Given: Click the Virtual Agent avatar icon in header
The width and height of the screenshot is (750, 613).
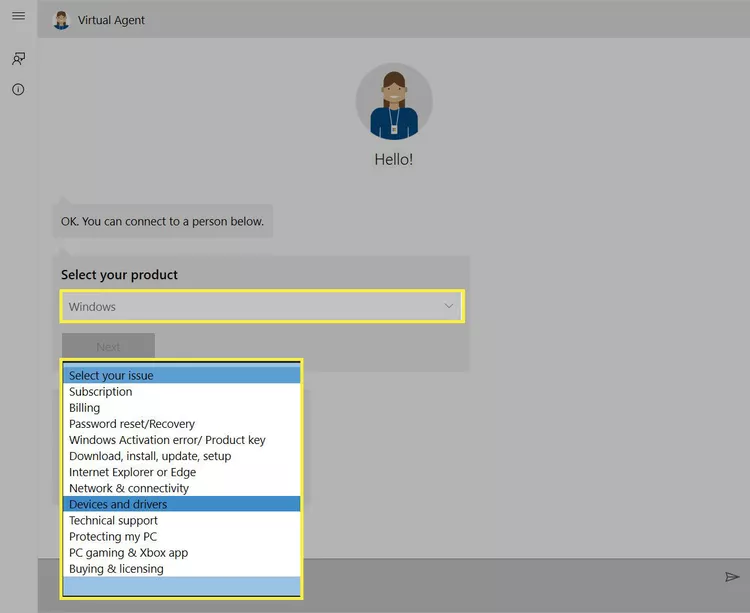Looking at the screenshot, I should (61, 20).
